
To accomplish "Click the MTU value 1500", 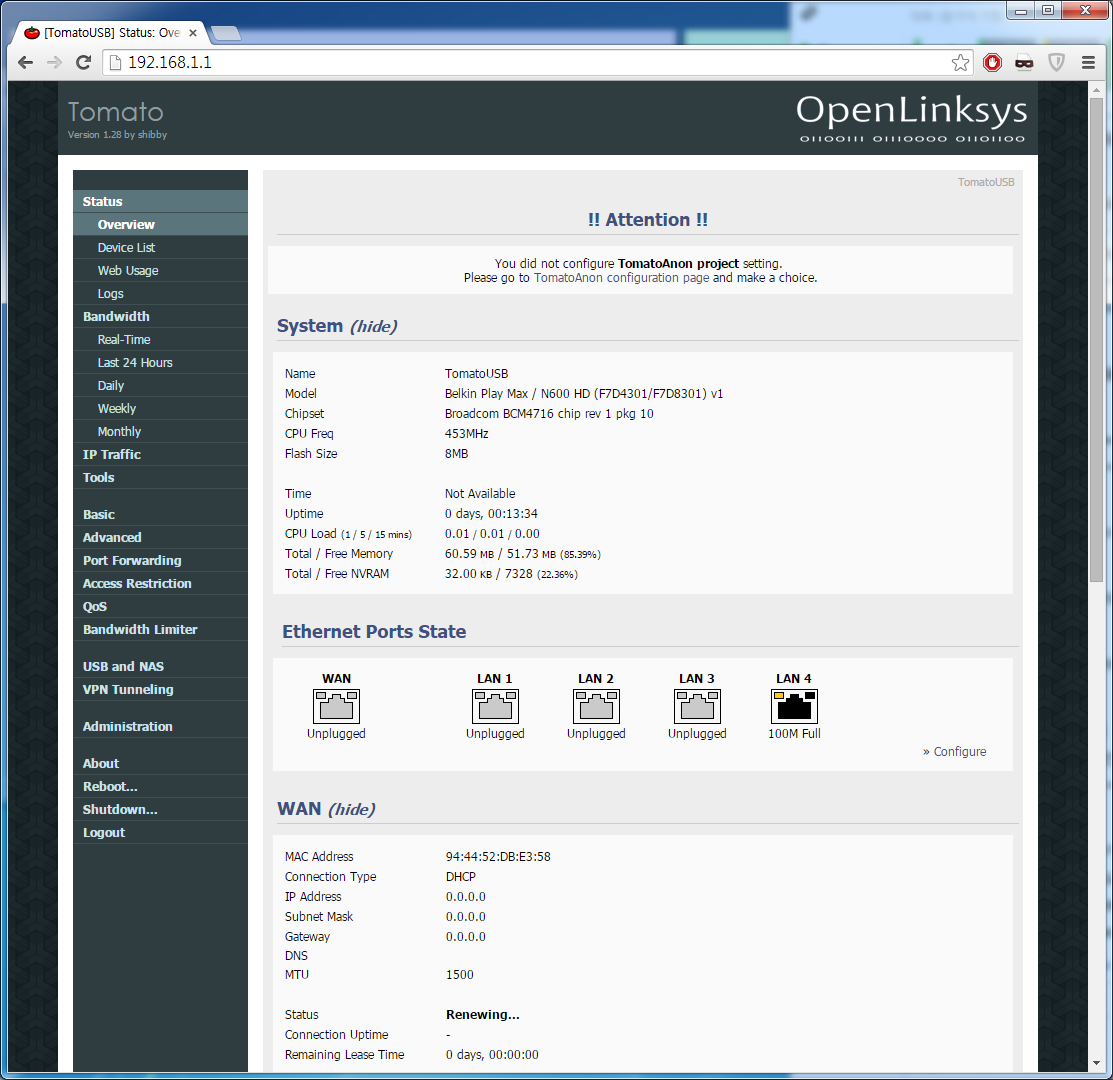I will coord(459,975).
